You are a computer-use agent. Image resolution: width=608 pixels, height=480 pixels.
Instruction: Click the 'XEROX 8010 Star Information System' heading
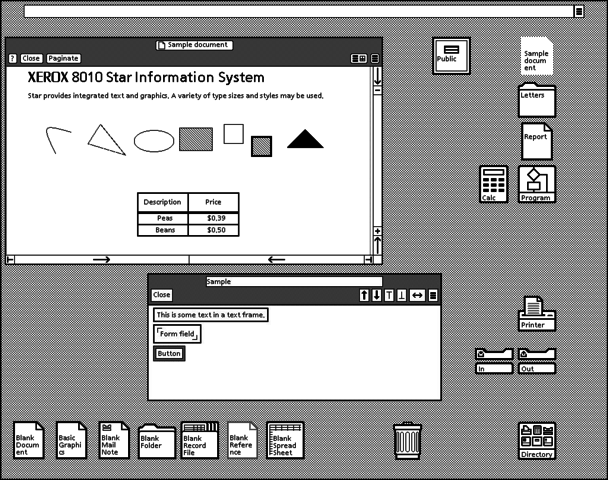(146, 77)
